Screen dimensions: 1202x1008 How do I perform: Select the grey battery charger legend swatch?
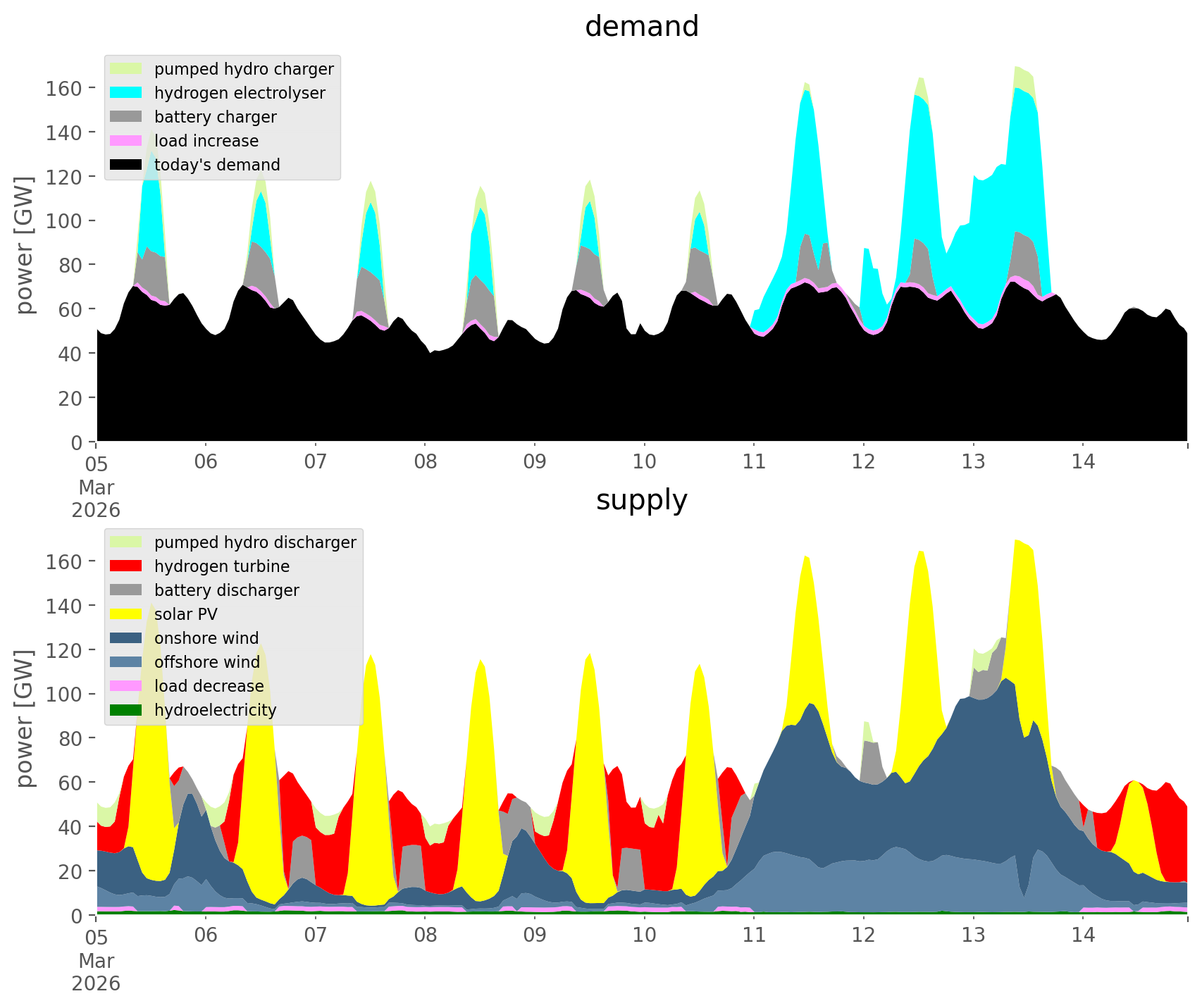click(126, 117)
